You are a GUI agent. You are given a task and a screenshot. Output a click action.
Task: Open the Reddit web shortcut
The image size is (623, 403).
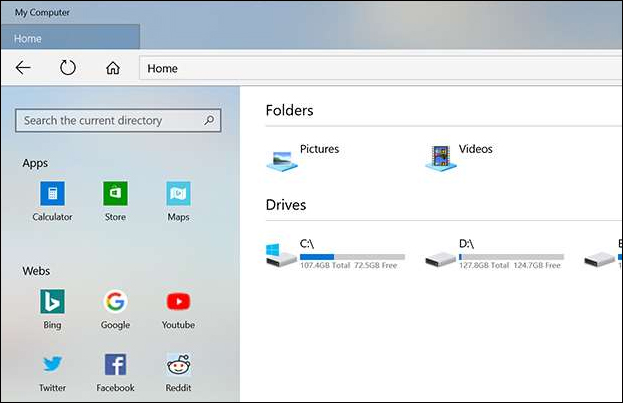coord(178,364)
